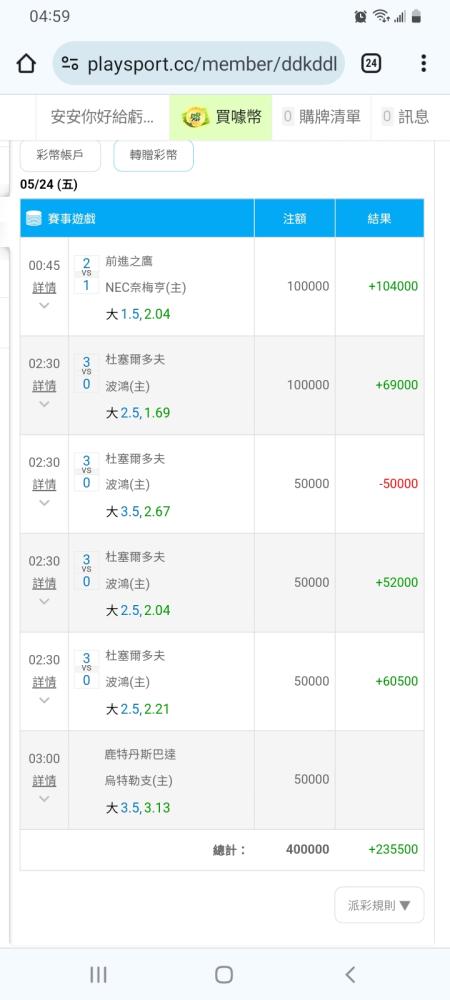
Task: Open 詳情 link for 00:45 match
Action: pos(44,288)
